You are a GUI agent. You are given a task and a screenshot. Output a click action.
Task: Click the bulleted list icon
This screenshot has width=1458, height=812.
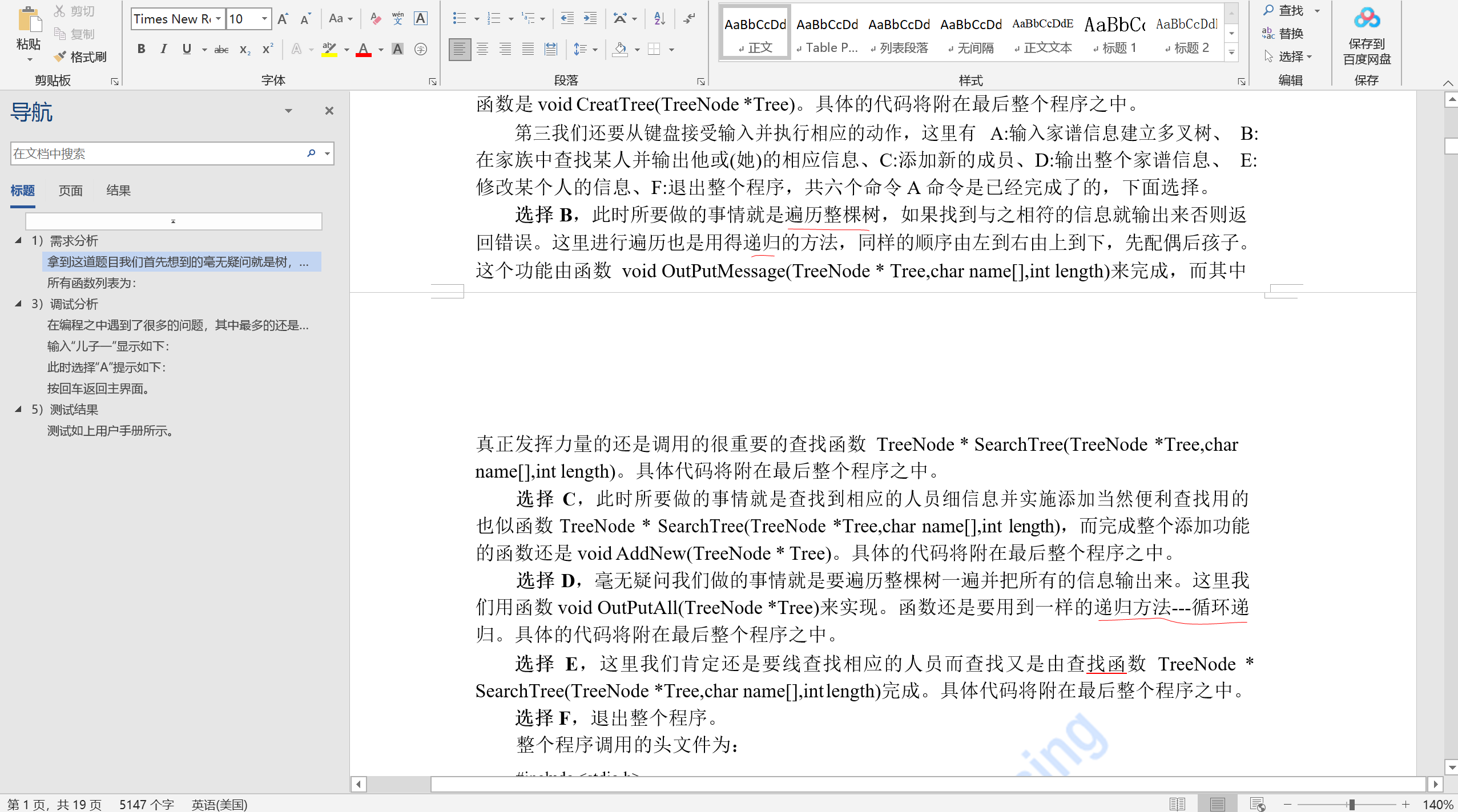tap(459, 19)
